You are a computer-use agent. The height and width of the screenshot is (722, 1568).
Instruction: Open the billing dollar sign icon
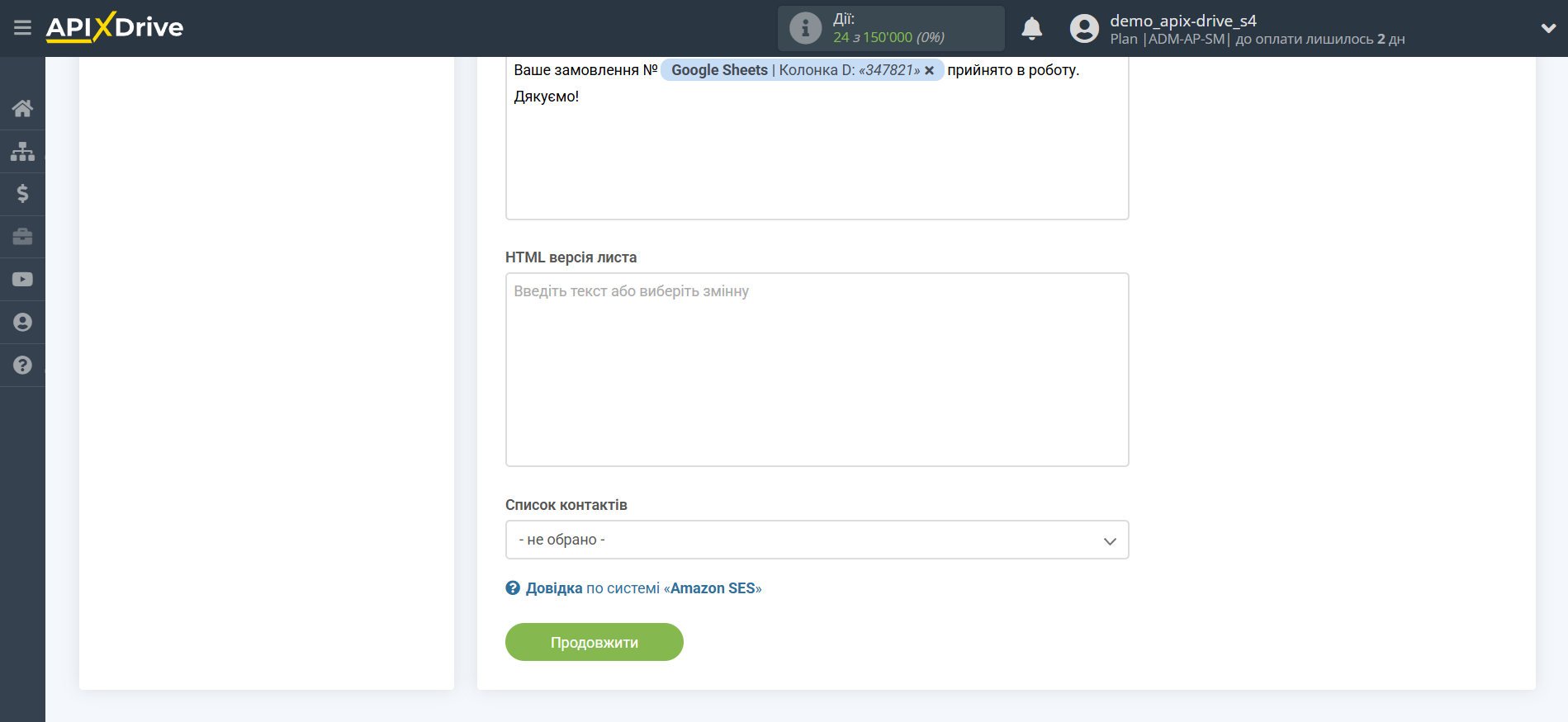(22, 194)
